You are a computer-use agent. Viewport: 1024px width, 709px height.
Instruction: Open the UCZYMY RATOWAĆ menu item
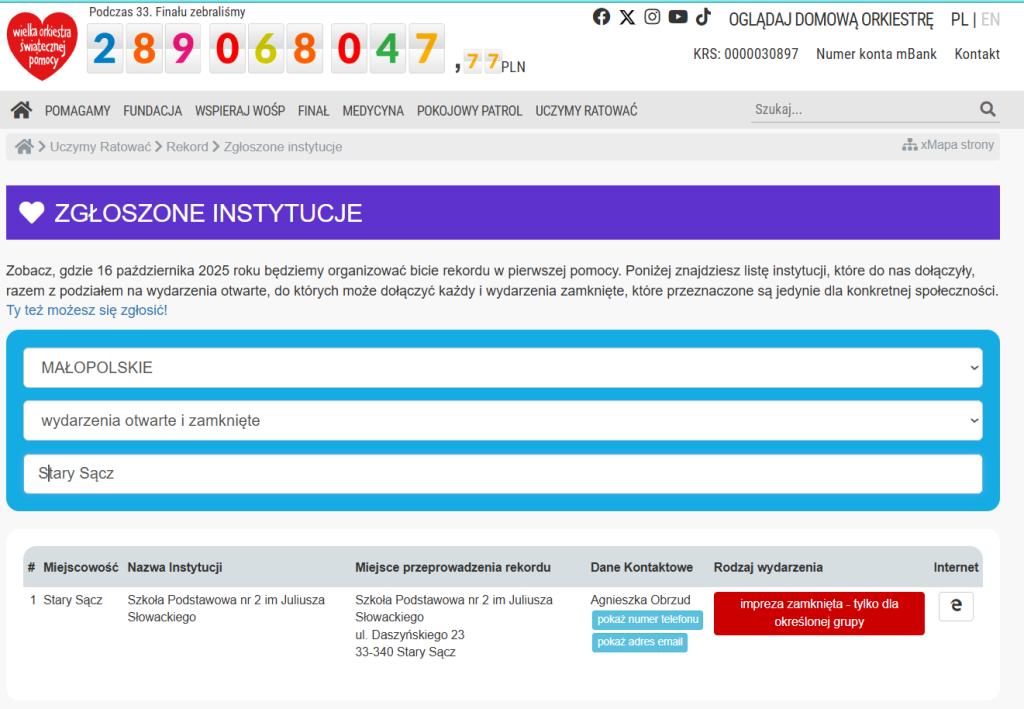(x=586, y=111)
